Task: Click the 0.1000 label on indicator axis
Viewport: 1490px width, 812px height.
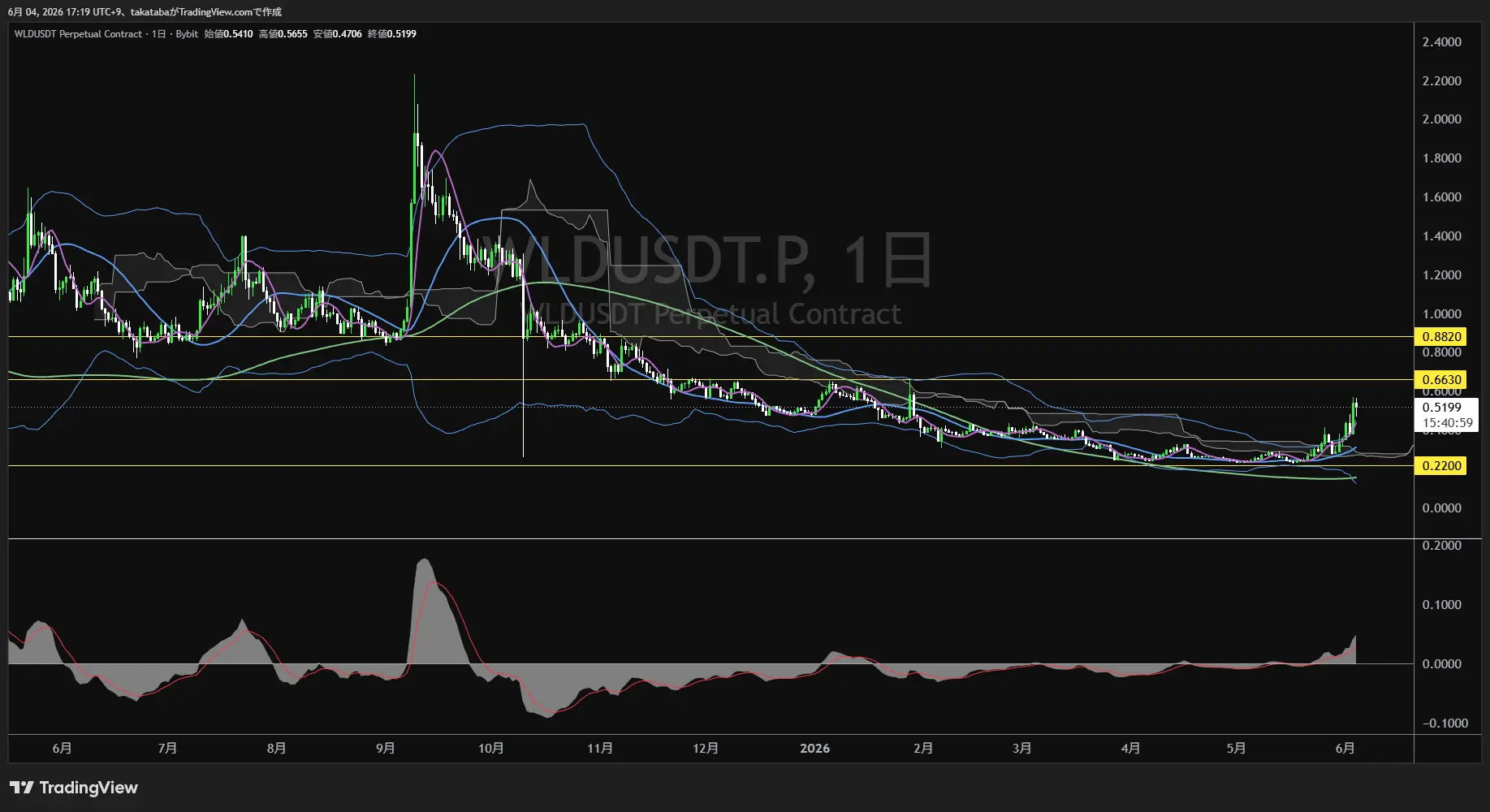Action: 1441,605
